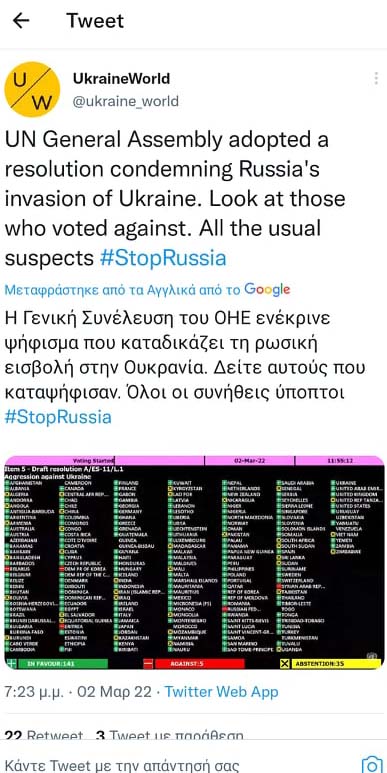Tap red AGAINST:5 bar in image

tap(194, 664)
